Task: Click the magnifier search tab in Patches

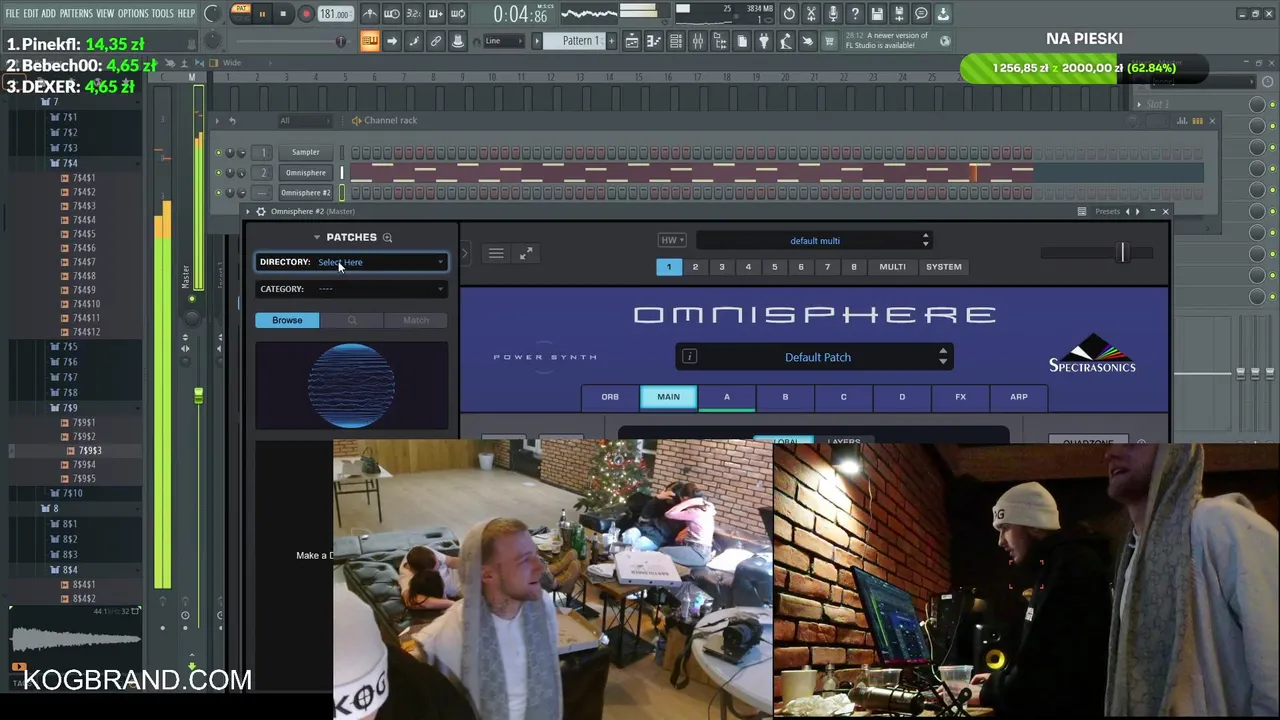Action: click(x=352, y=320)
